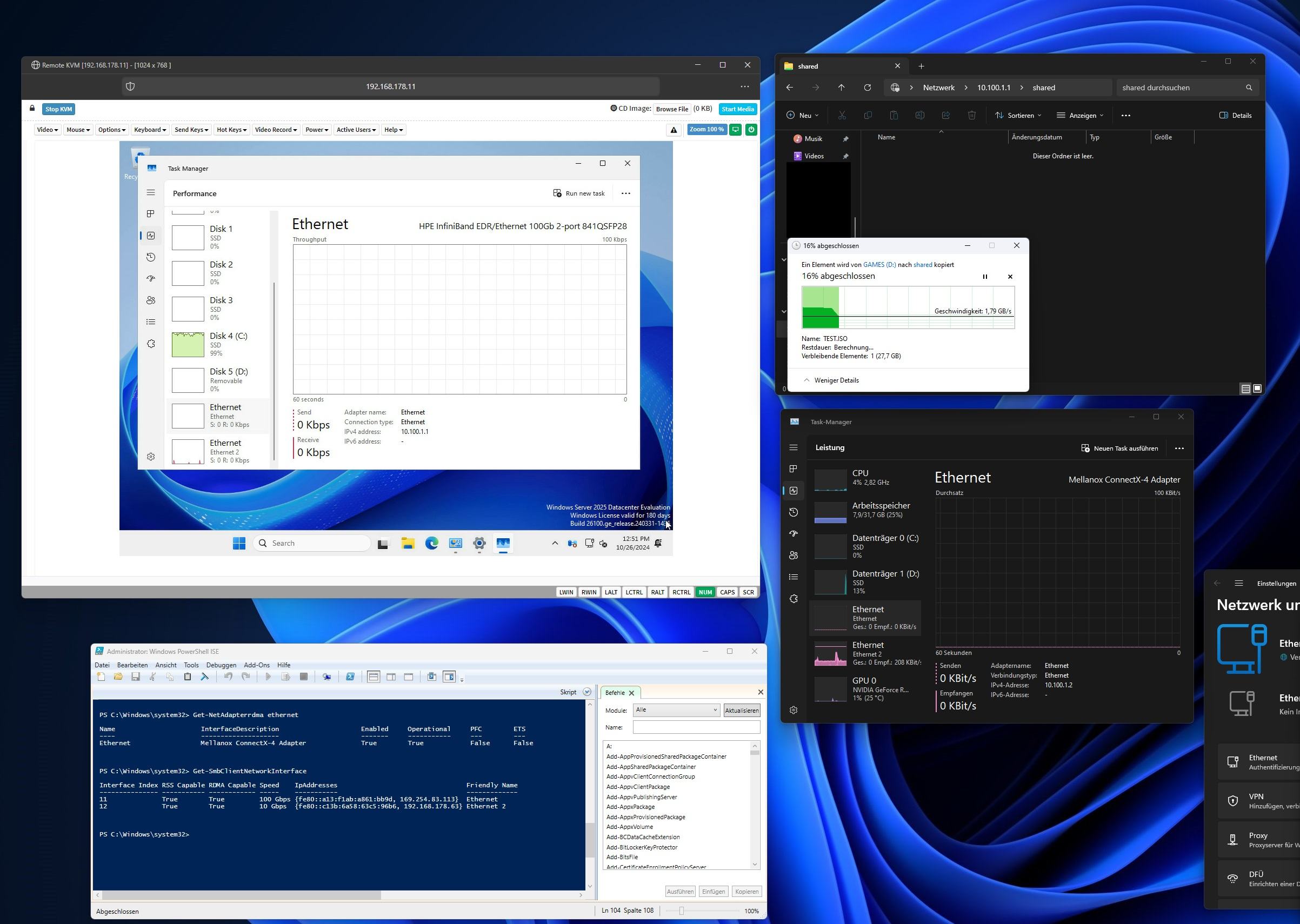Open Start menu on remote server taskbar
The width and height of the screenshot is (1300, 924).
239,544
